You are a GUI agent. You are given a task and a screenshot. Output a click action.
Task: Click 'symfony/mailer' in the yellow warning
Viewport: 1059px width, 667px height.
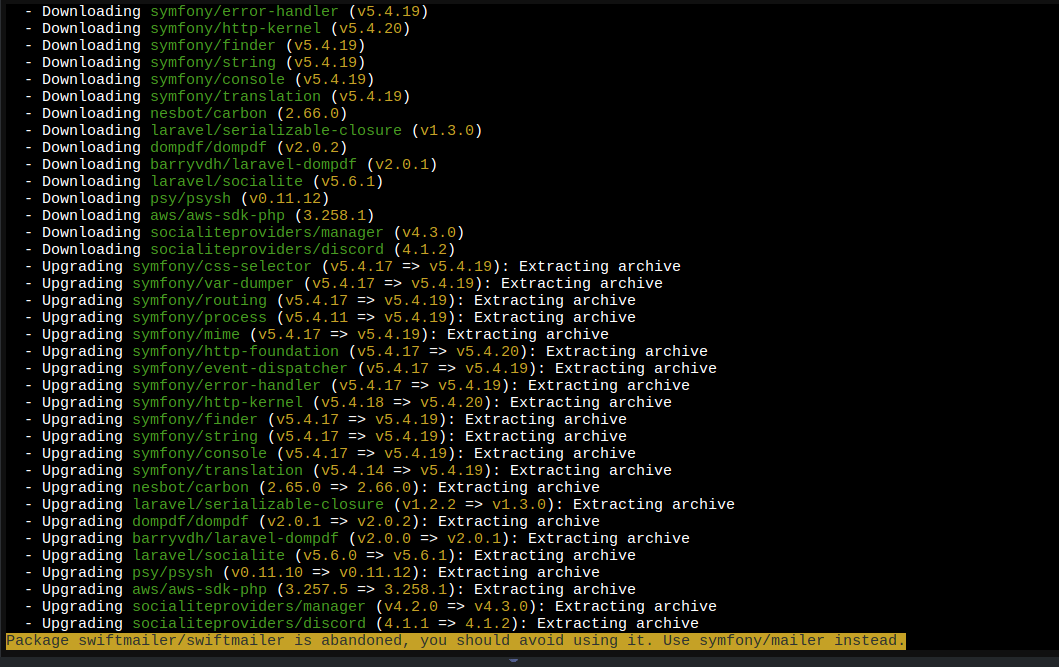click(x=762, y=641)
